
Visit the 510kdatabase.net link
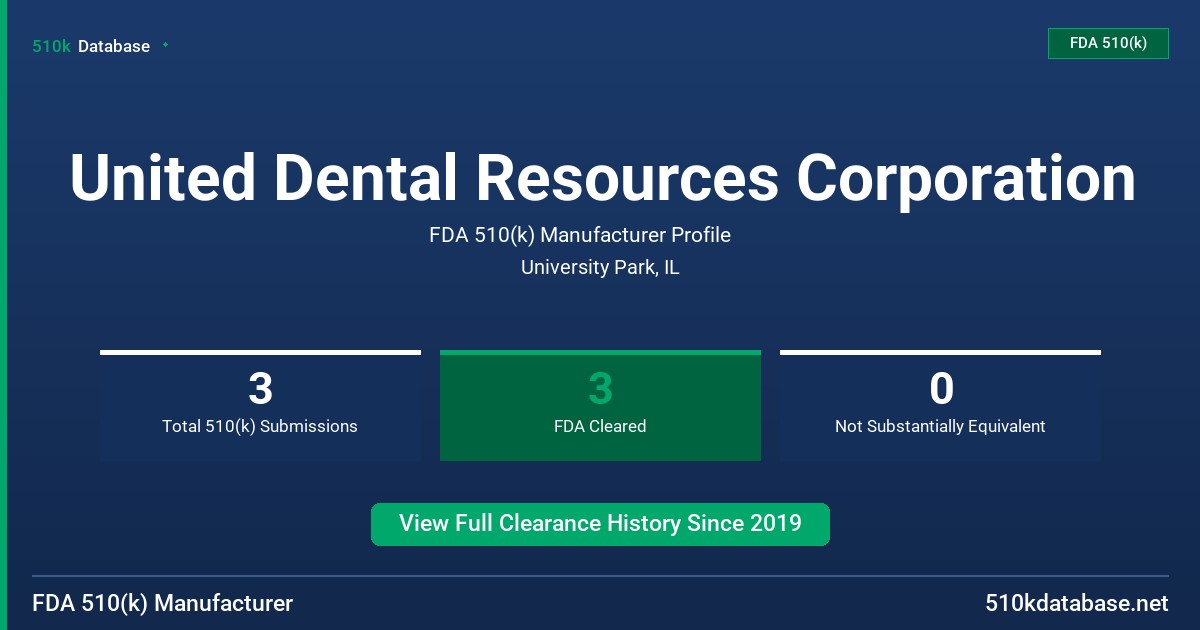point(1076,603)
